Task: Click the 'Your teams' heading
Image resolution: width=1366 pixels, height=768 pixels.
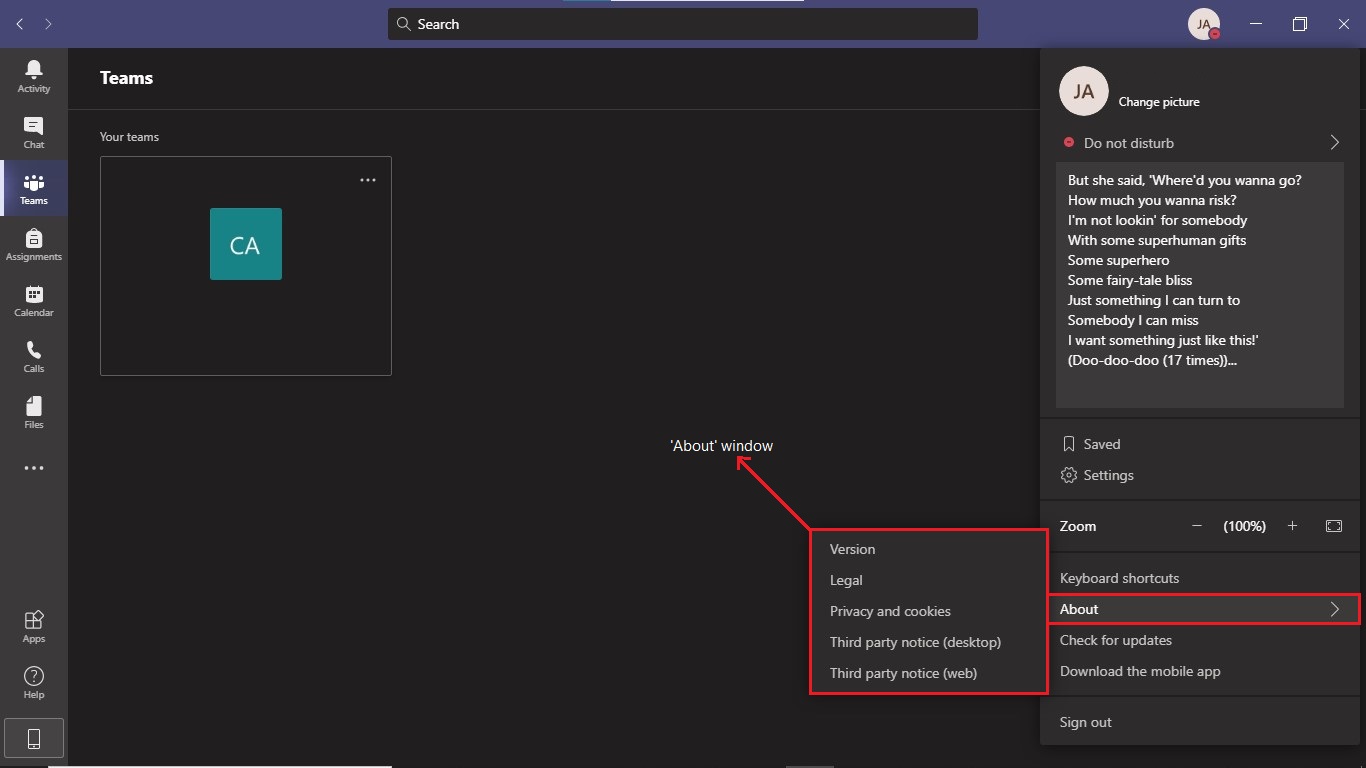Action: tap(129, 137)
